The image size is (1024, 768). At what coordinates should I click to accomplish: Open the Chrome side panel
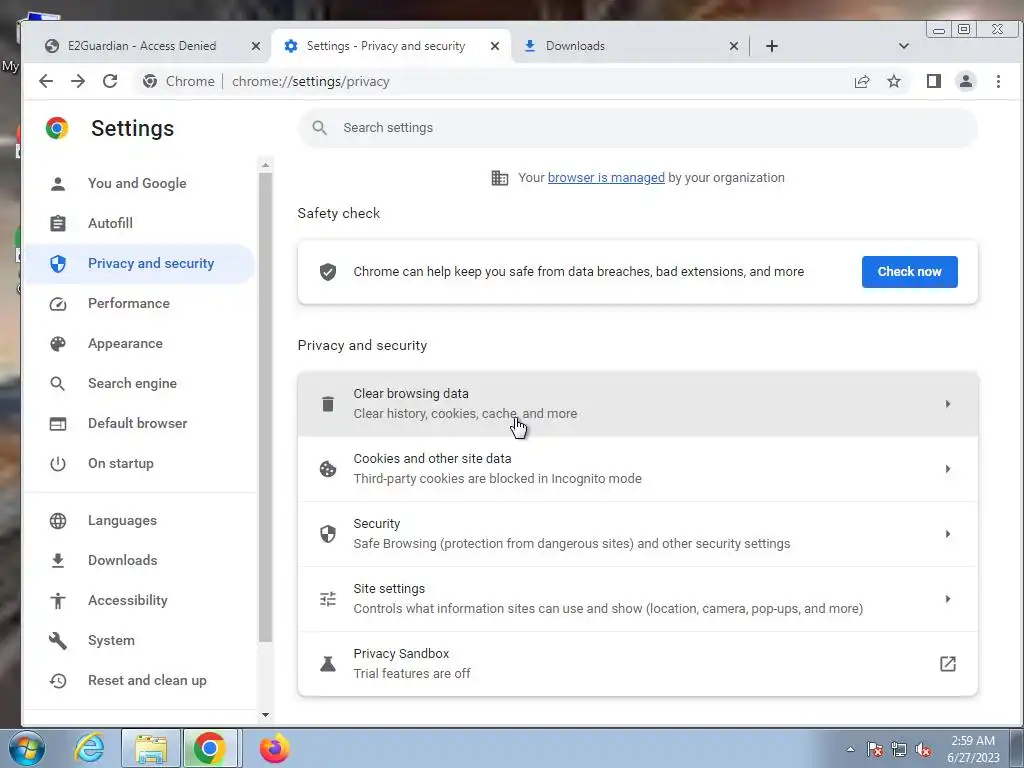(x=934, y=81)
